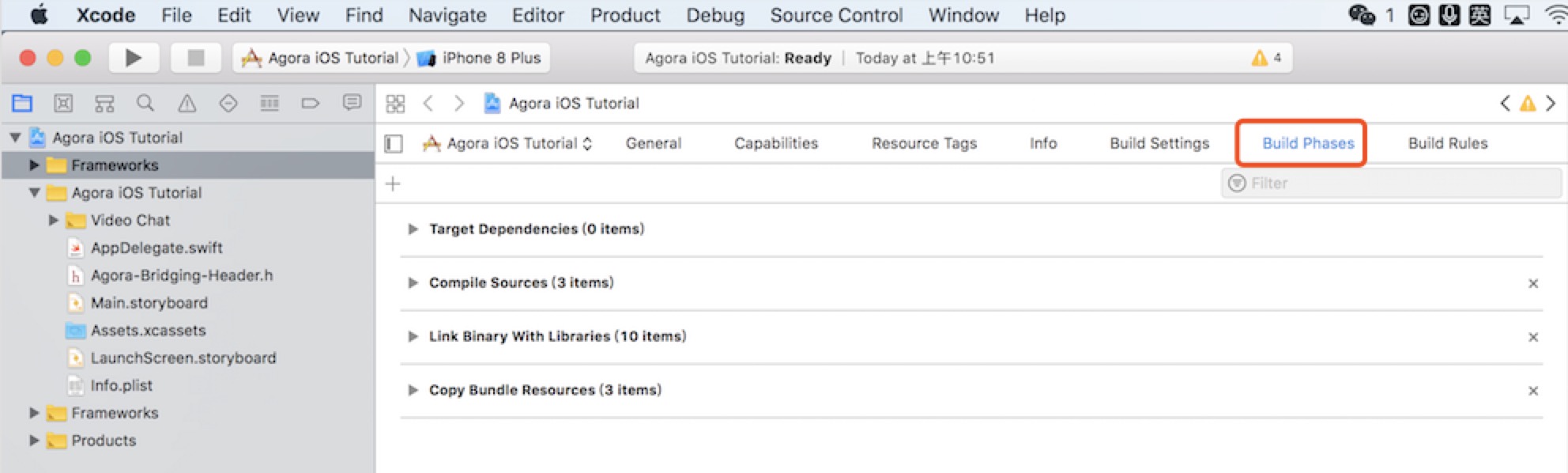Screen dimensions: 1568x473
Task: Jump to next issue arrow
Action: point(1551,104)
